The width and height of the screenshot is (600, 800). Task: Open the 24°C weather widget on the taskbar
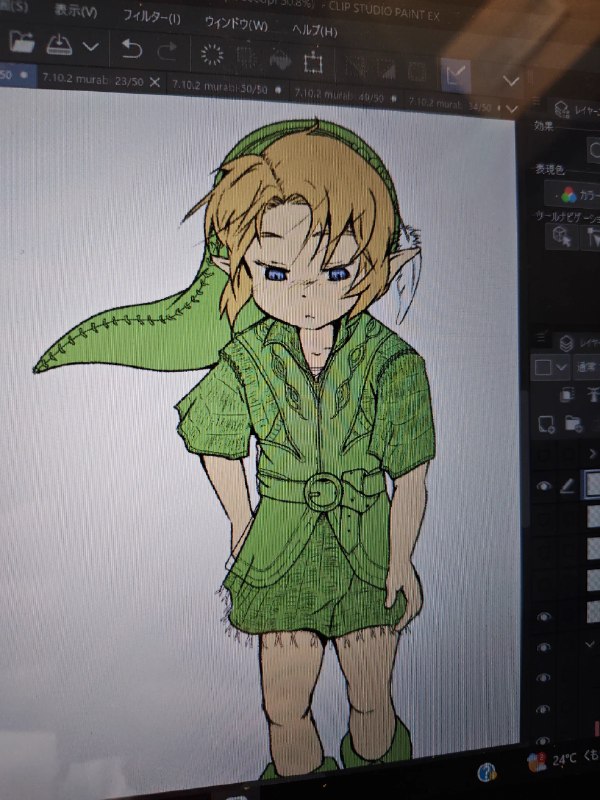pos(564,760)
